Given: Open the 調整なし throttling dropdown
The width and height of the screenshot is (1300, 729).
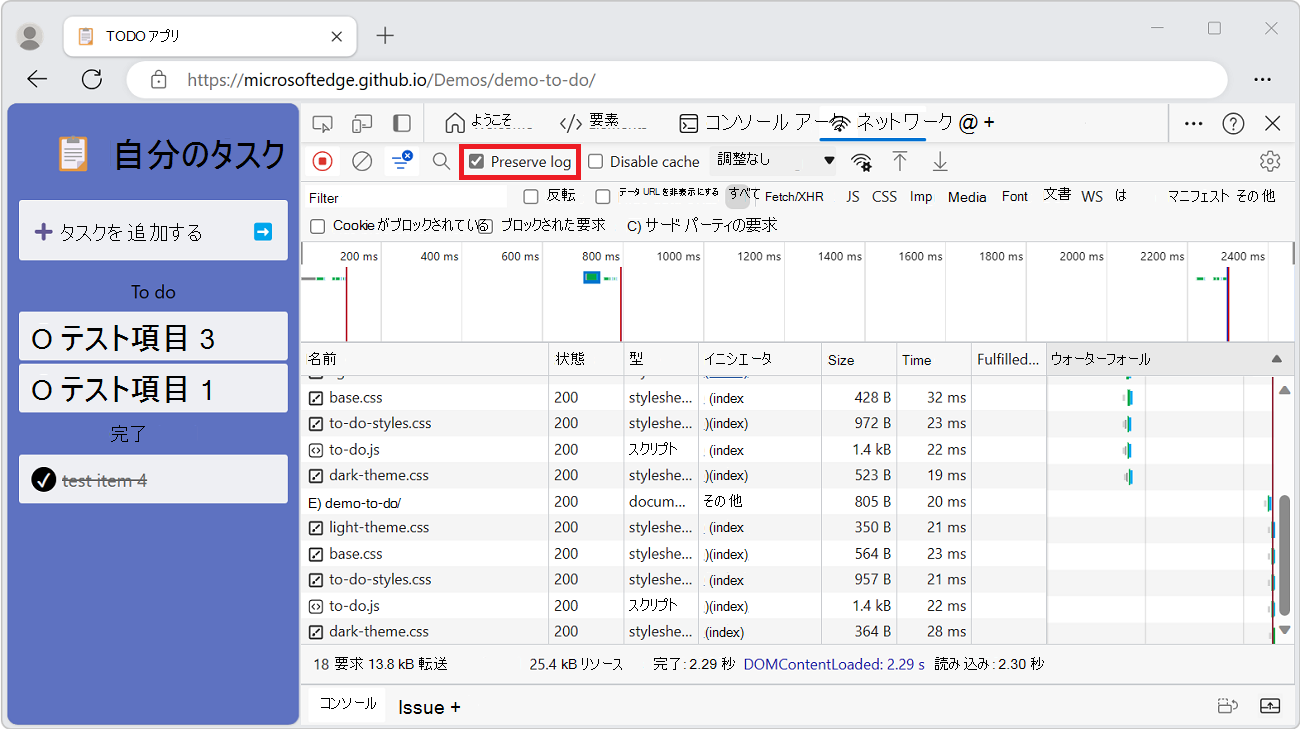Looking at the screenshot, I should pos(775,160).
